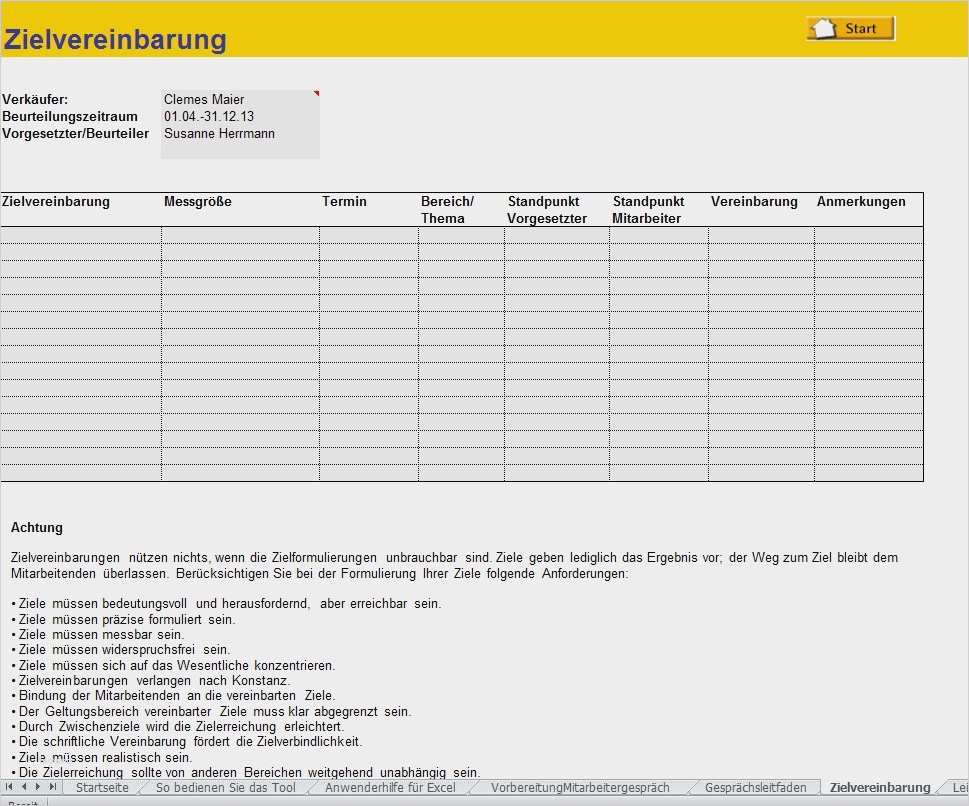The height and width of the screenshot is (806, 969).
Task: Click line 'Ziele müssen widerspruchsfrei sein.'
Action: point(121,650)
